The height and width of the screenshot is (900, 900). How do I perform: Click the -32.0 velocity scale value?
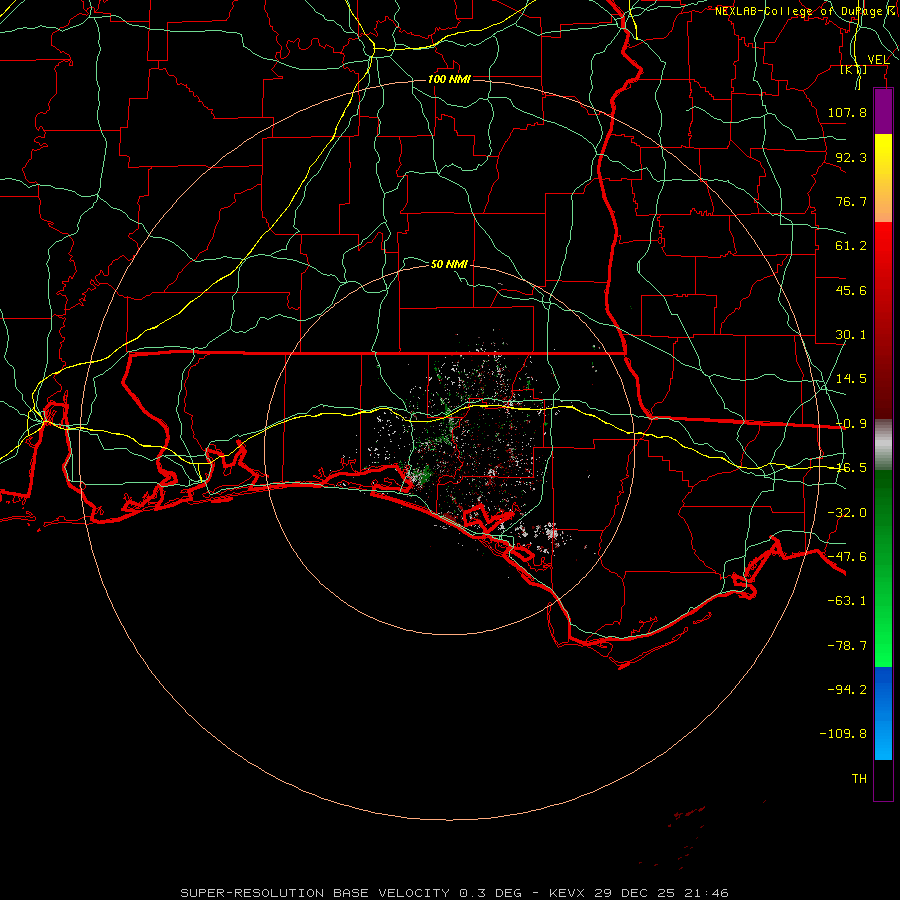click(x=847, y=513)
